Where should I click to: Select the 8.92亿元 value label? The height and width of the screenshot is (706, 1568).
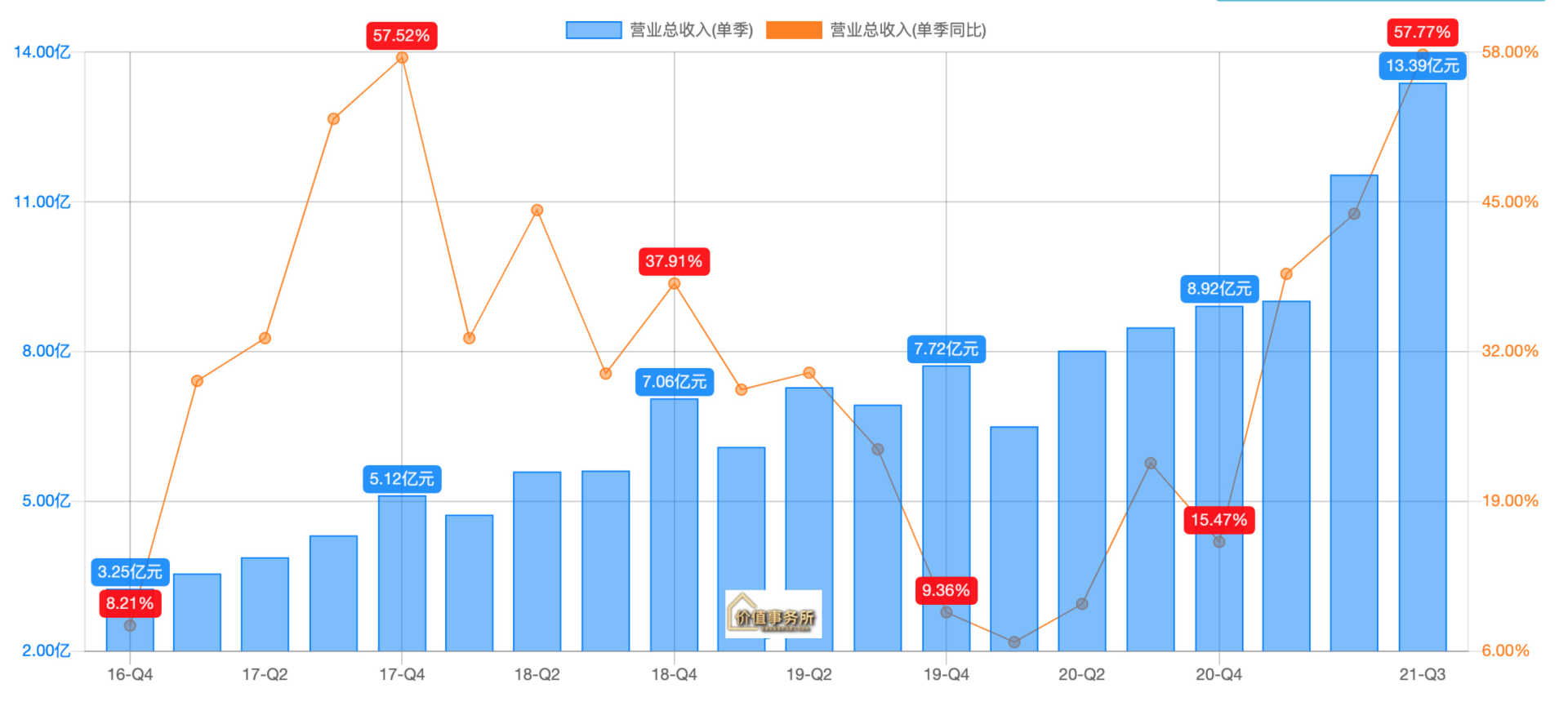click(x=1219, y=289)
